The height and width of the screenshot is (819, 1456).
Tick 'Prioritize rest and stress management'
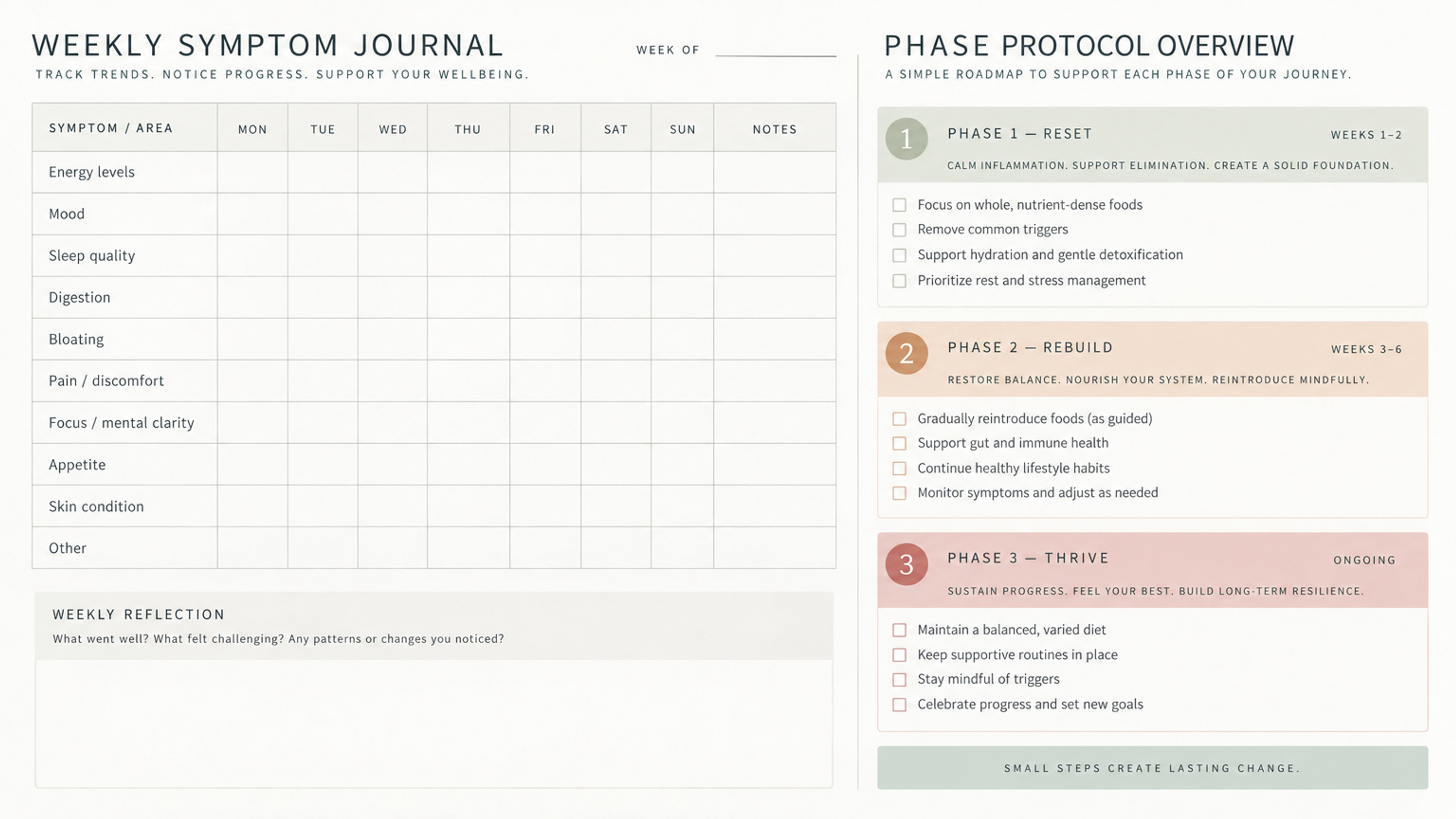point(899,281)
